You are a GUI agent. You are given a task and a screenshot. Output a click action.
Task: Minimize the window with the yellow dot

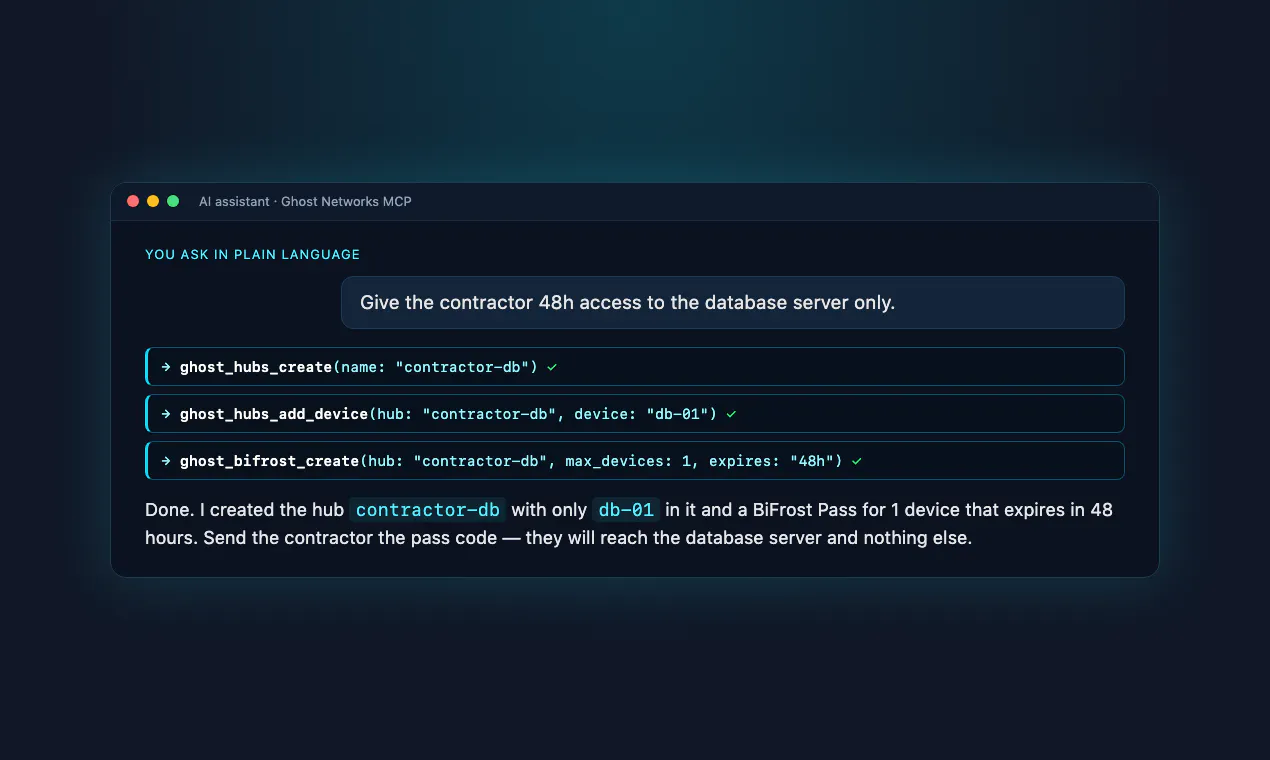coord(153,201)
